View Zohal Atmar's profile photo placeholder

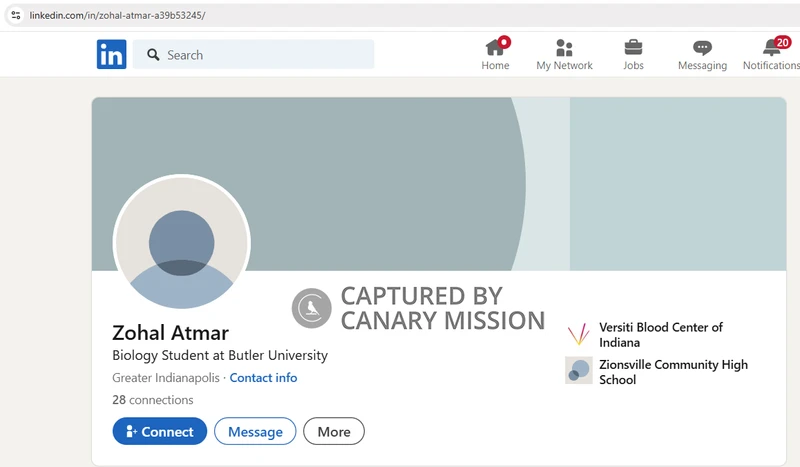(x=182, y=243)
